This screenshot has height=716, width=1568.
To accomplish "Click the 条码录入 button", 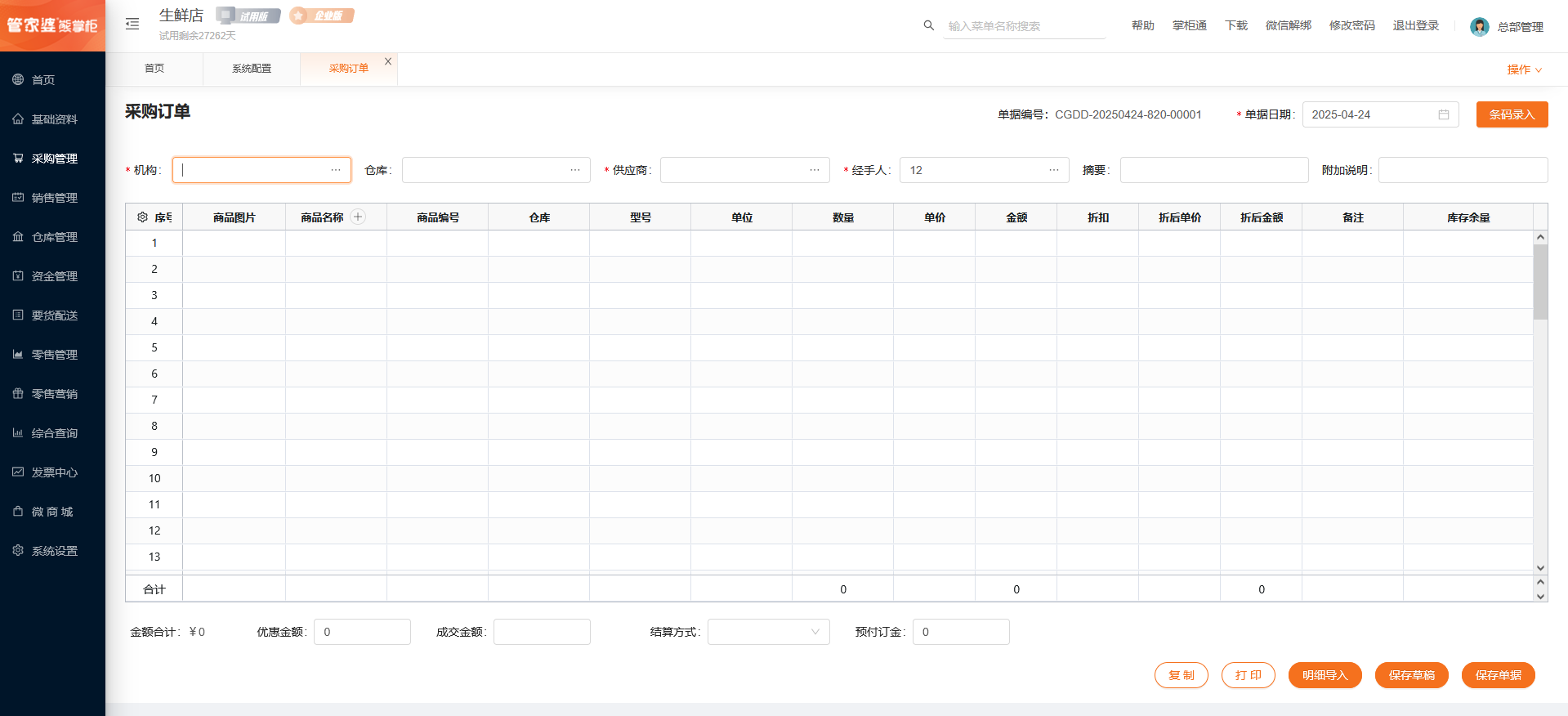I will point(1512,114).
